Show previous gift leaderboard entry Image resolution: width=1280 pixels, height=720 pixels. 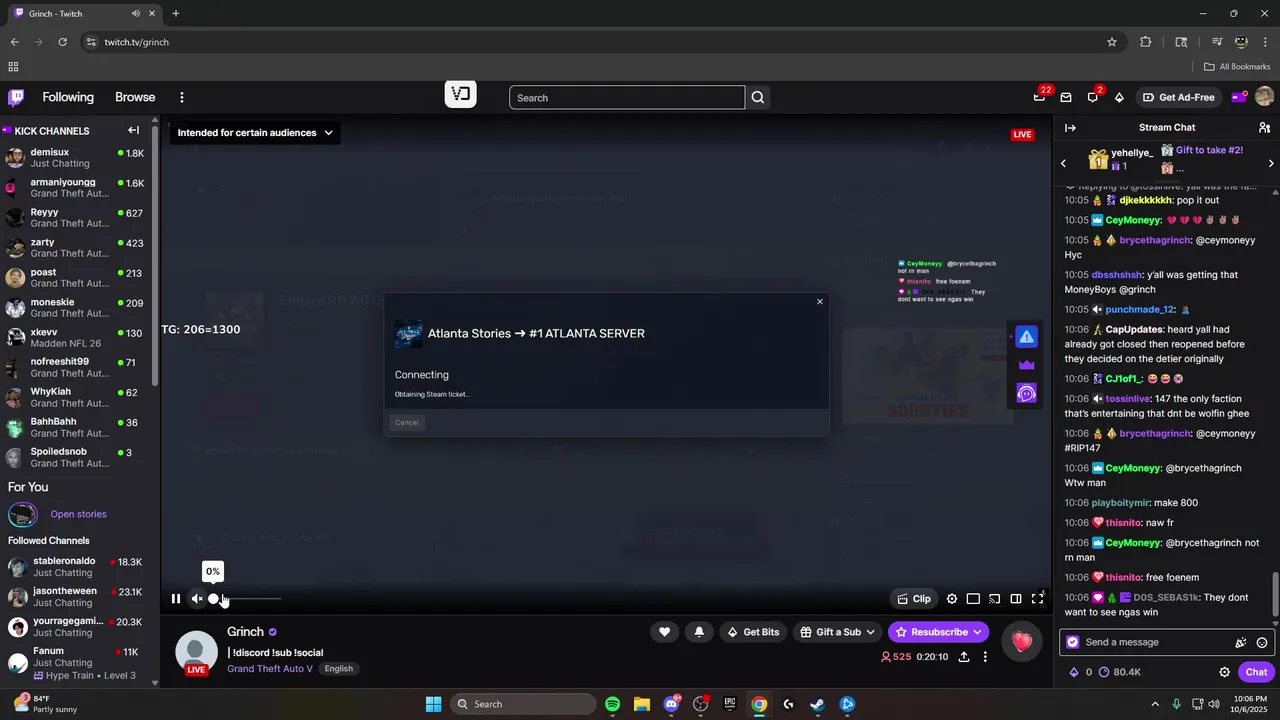point(1064,163)
